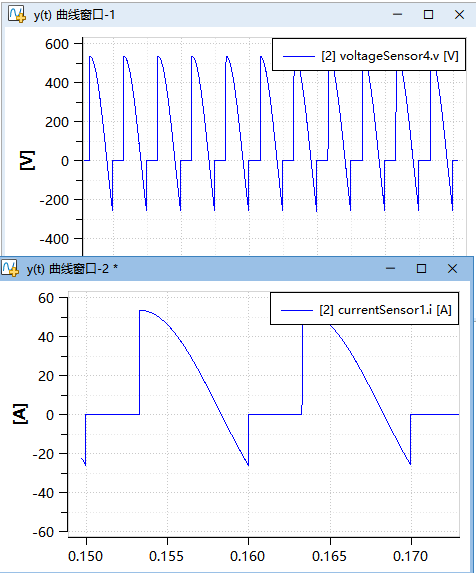Minimize the y(t) curve window-1
The width and height of the screenshot is (476, 573).
397,15
